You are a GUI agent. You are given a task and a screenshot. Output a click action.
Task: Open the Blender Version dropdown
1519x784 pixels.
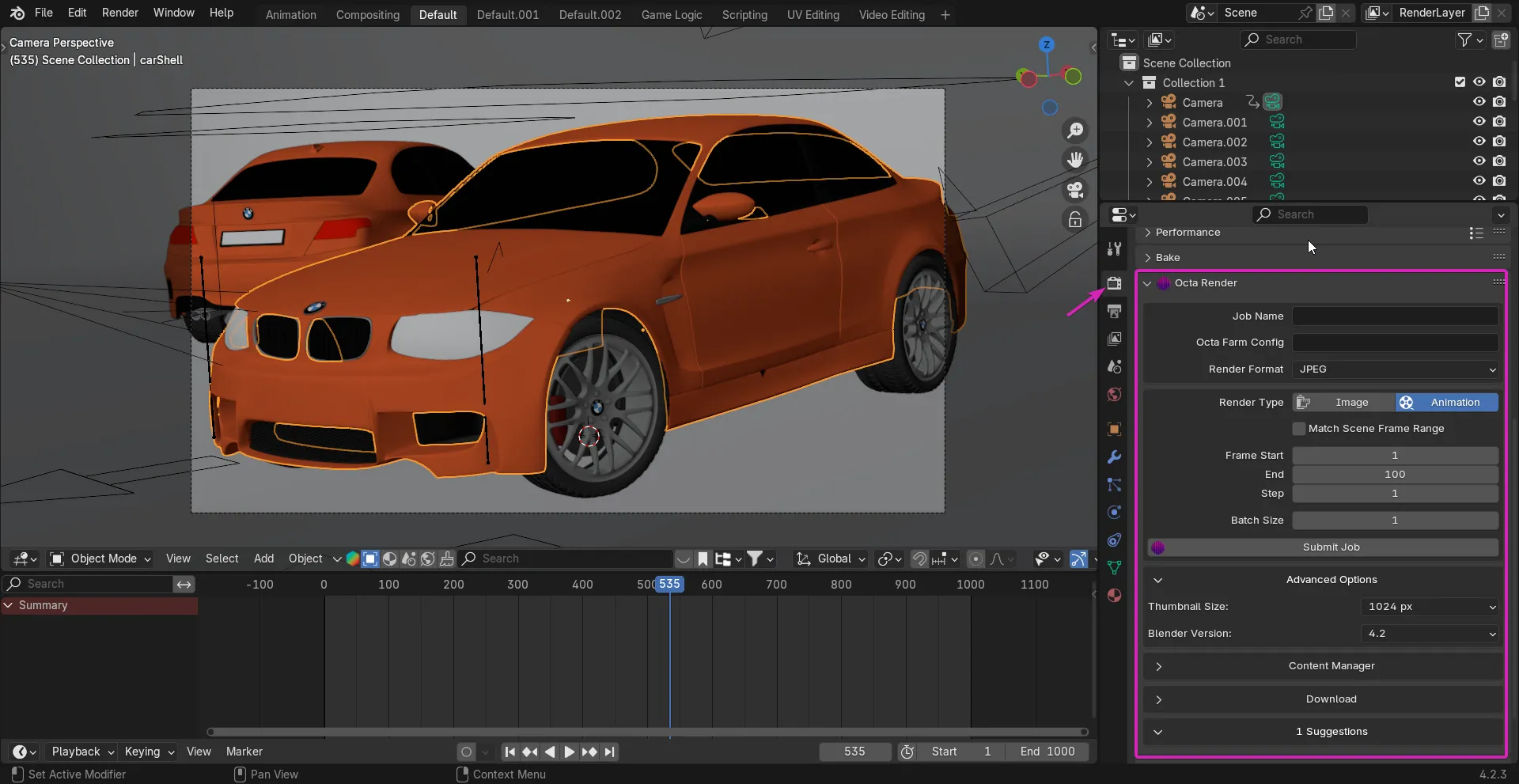1430,634
